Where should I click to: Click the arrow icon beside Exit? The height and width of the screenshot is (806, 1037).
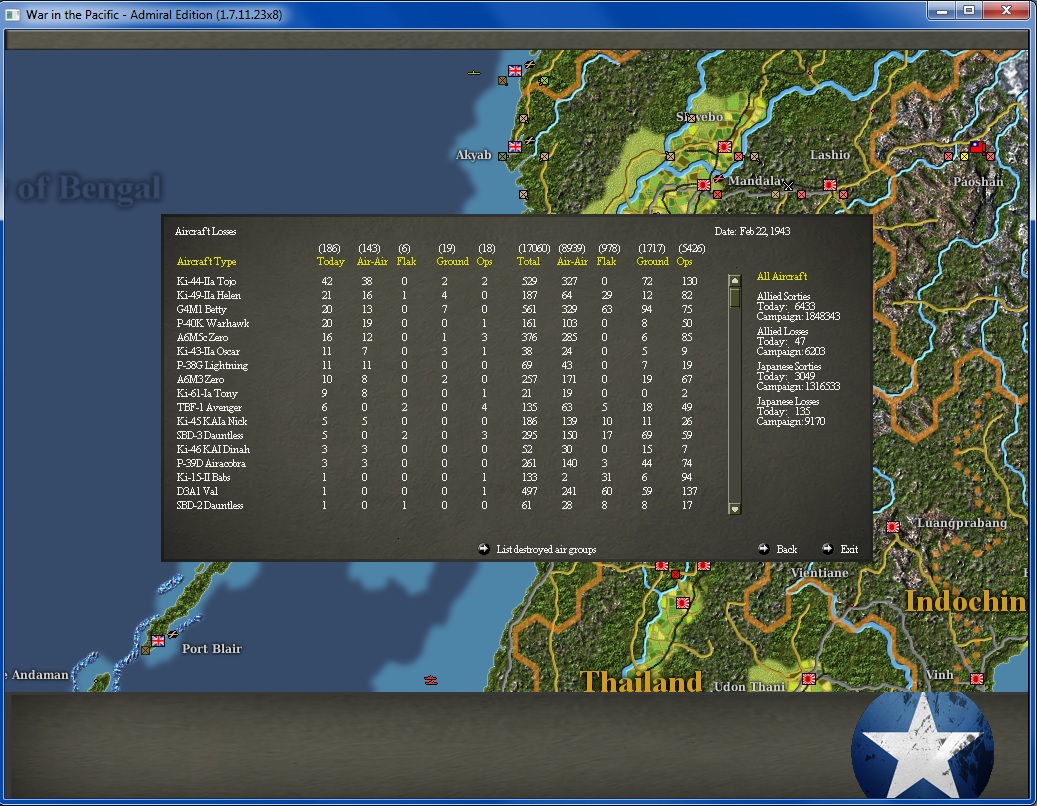point(828,549)
